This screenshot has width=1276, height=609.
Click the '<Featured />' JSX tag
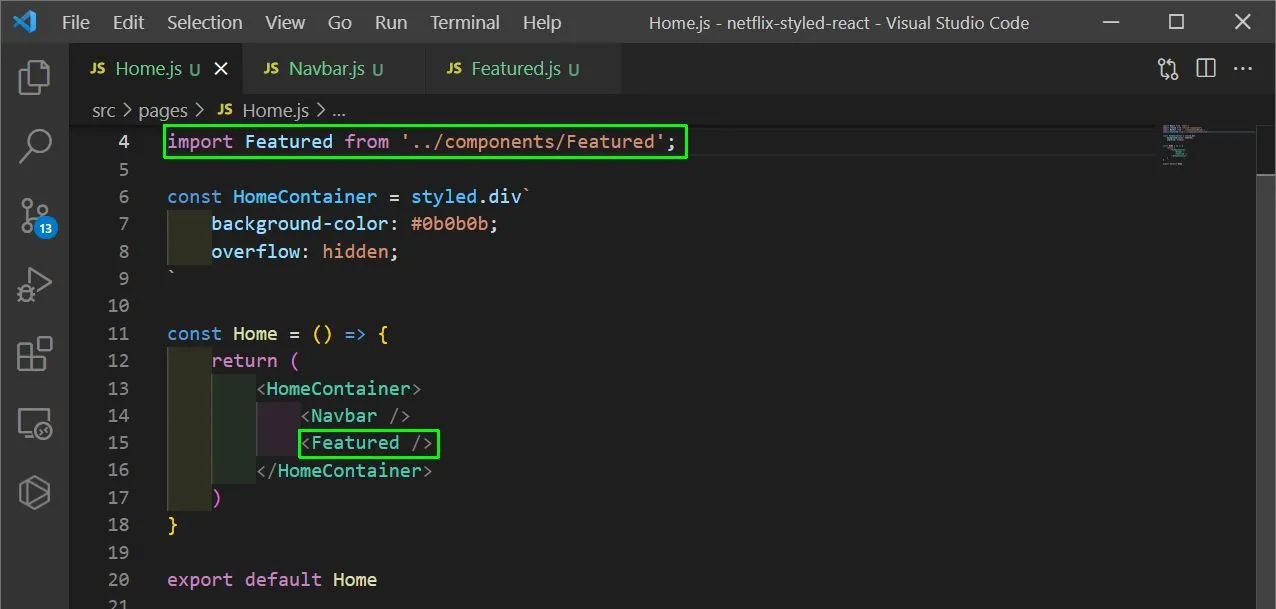coord(367,443)
